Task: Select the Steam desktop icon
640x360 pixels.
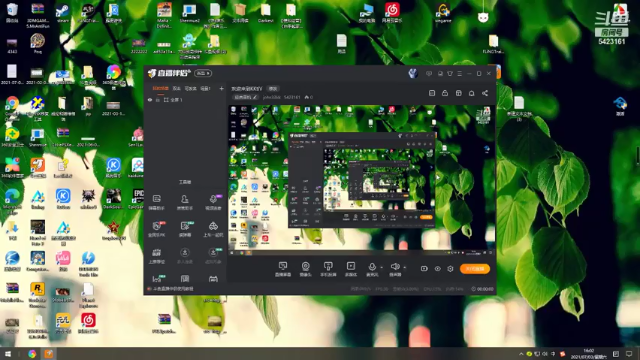Action: tap(63, 13)
